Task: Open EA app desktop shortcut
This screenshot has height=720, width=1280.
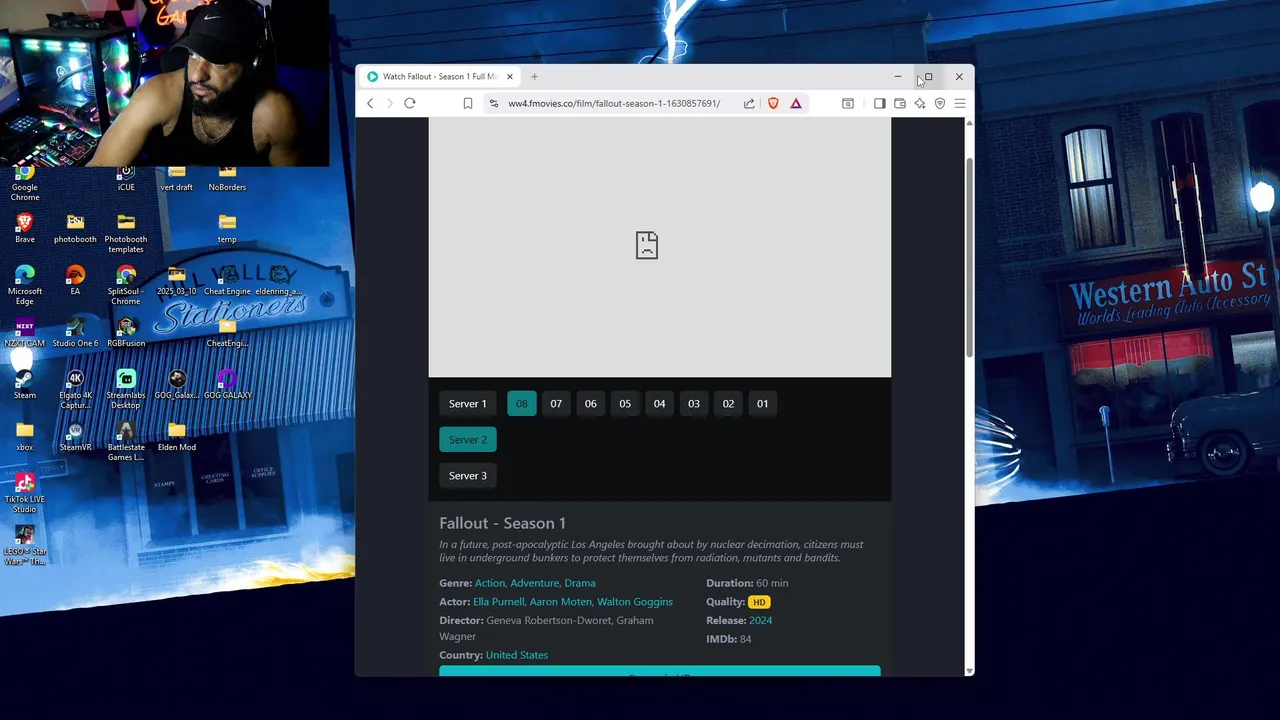Action: tap(75, 280)
